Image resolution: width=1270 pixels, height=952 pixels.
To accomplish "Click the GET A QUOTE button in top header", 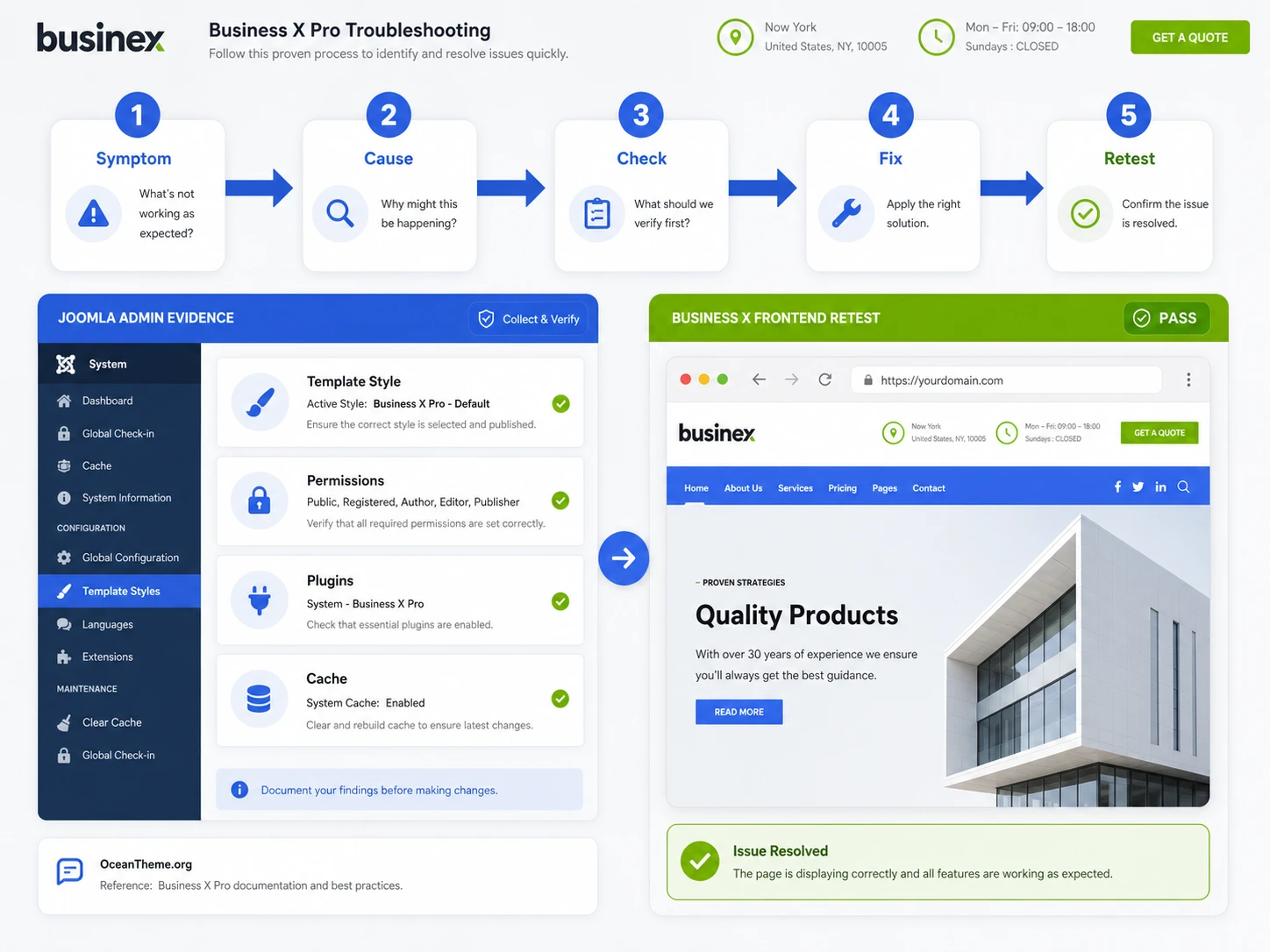I will 1189,38.
